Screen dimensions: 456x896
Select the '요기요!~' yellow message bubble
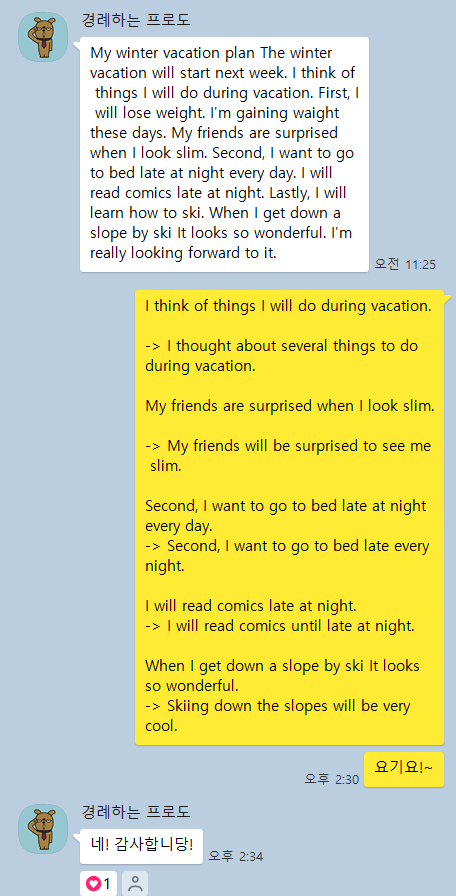point(404,769)
